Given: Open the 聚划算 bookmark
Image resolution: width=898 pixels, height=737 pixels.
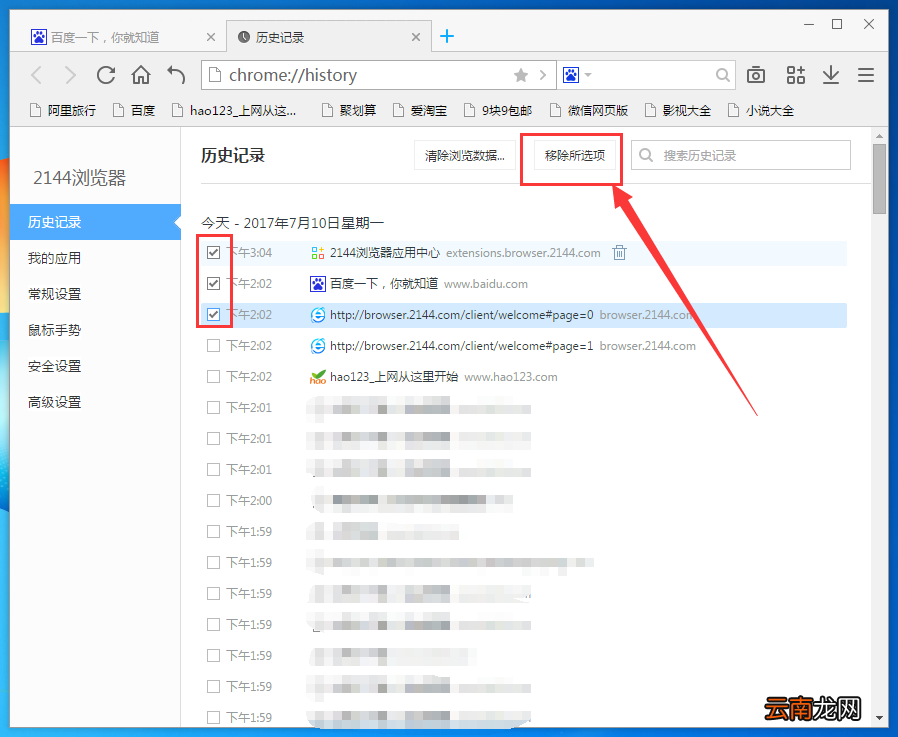Looking at the screenshot, I should [349, 111].
